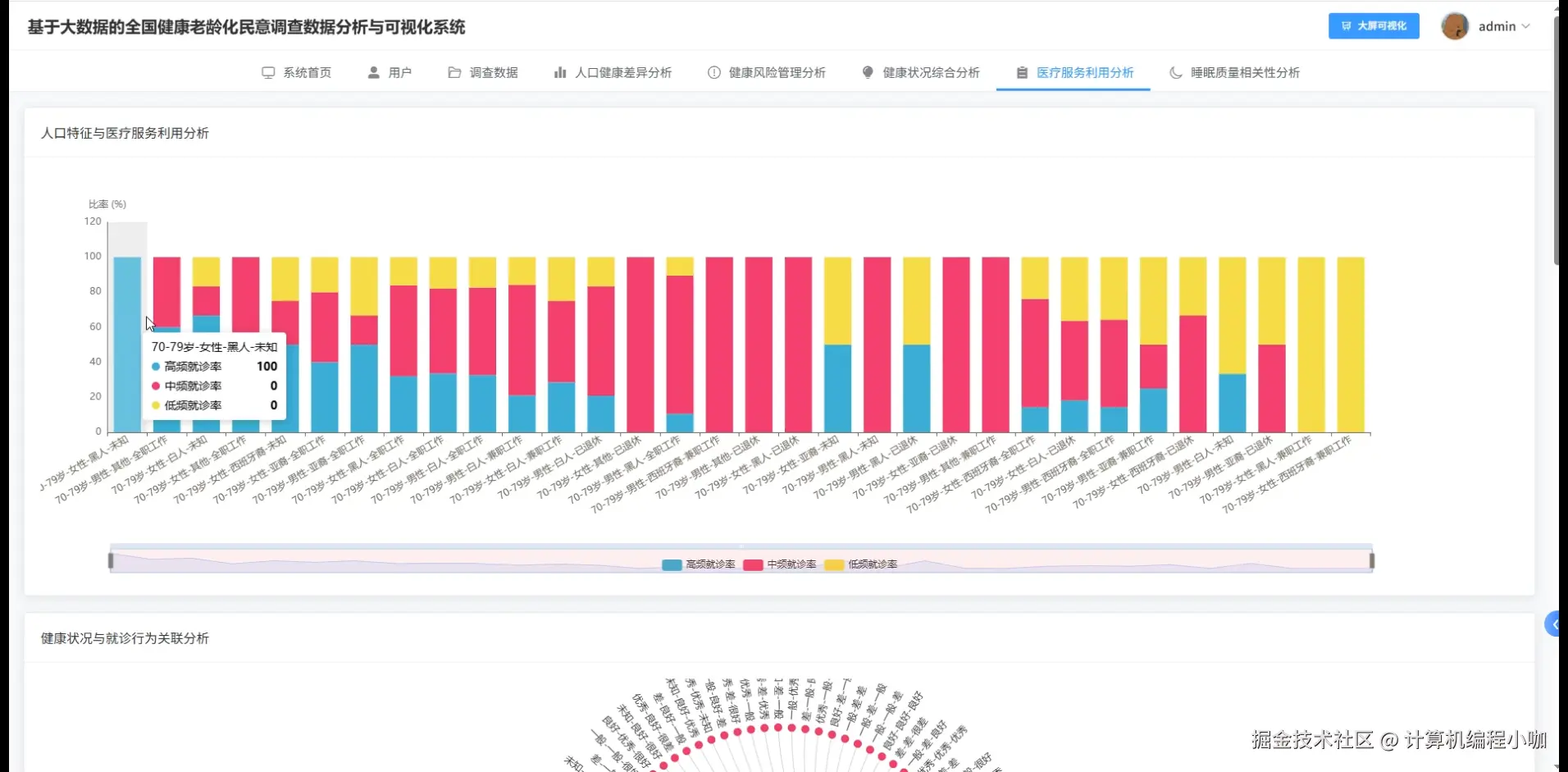Click the folder icon beside 调查数据
Viewport: 1568px width, 772px height.
tap(454, 72)
